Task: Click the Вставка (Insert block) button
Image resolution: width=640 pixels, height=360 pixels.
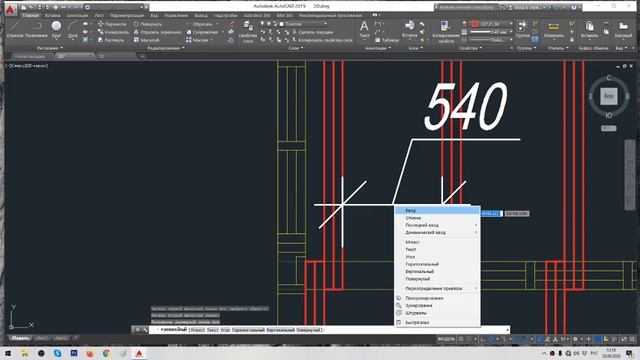Action: click(409, 30)
